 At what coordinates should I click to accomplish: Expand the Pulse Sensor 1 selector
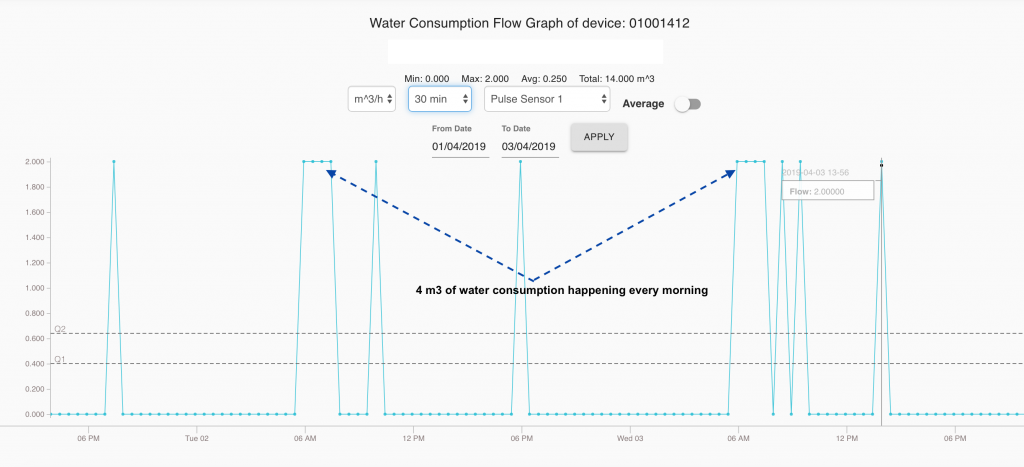547,99
